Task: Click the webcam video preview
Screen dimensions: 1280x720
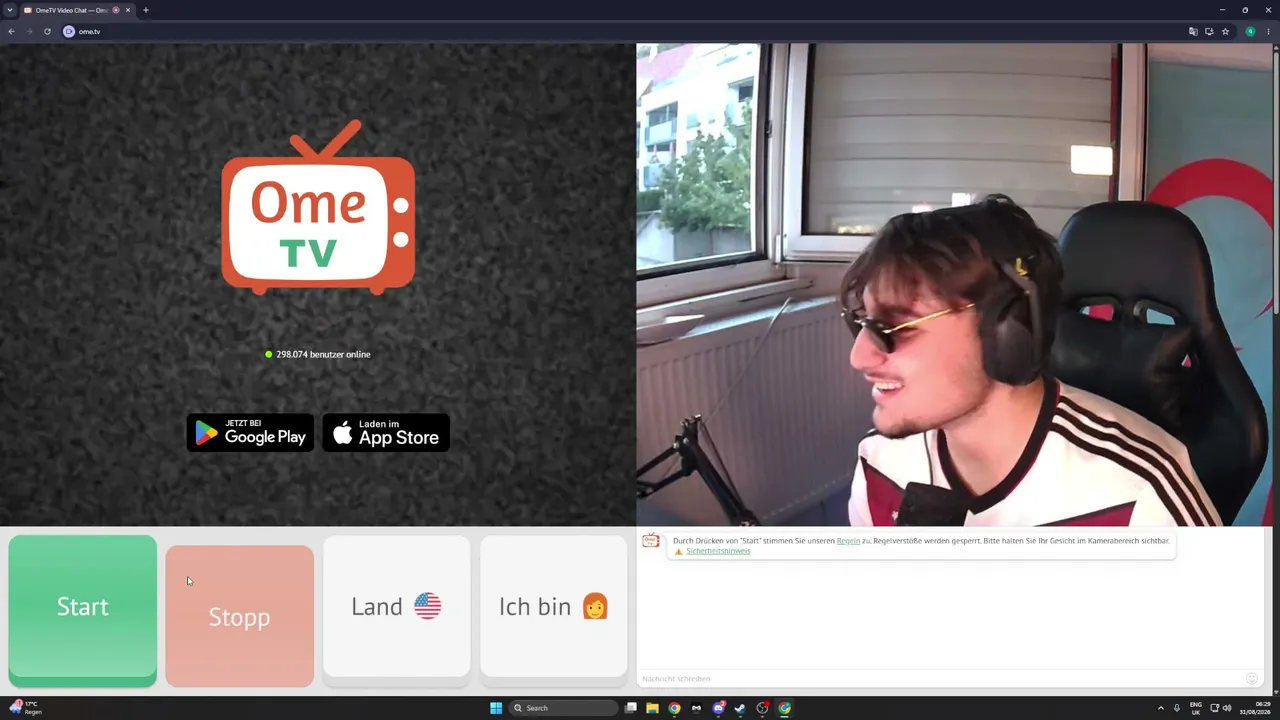Action: tap(954, 285)
